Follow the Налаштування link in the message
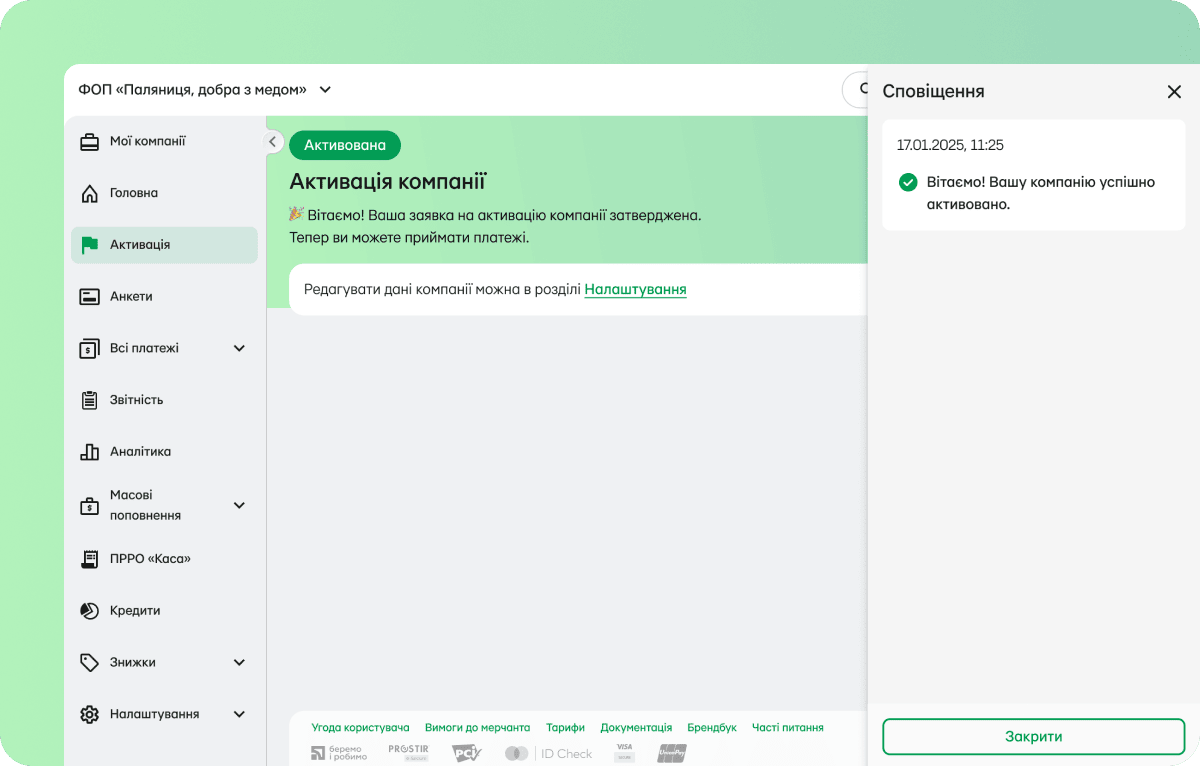This screenshot has width=1200, height=766. (635, 290)
